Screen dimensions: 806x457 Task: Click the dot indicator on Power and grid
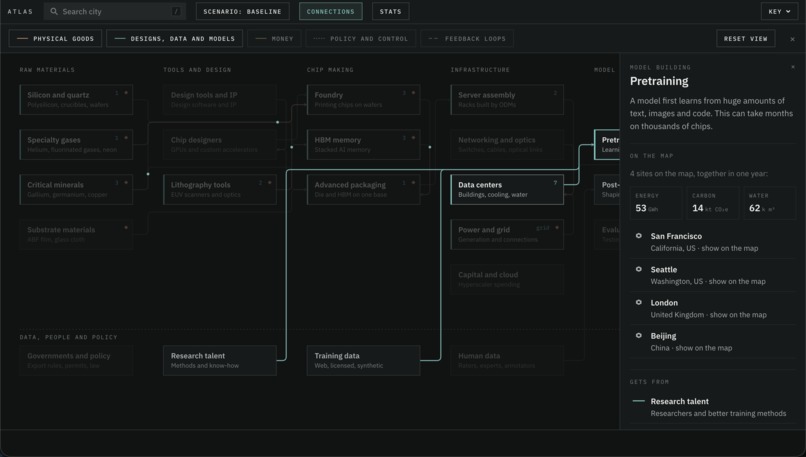(x=557, y=228)
